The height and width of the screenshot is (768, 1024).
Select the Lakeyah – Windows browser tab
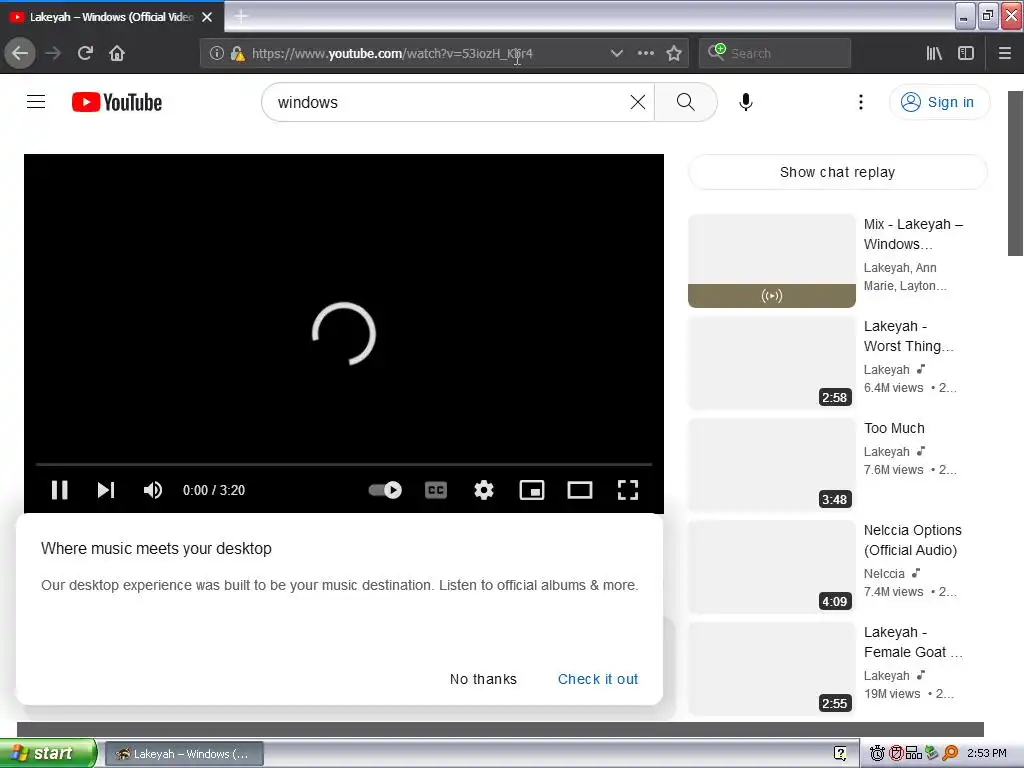[112, 17]
